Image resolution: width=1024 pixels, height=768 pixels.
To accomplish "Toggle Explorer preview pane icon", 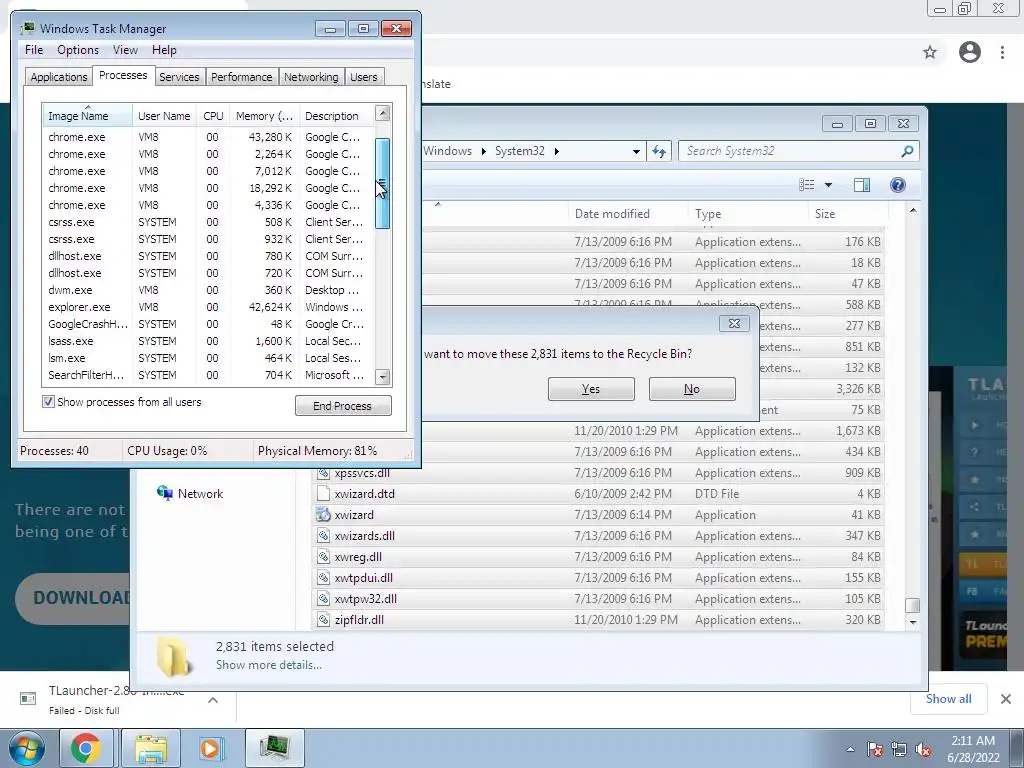I will [x=862, y=185].
